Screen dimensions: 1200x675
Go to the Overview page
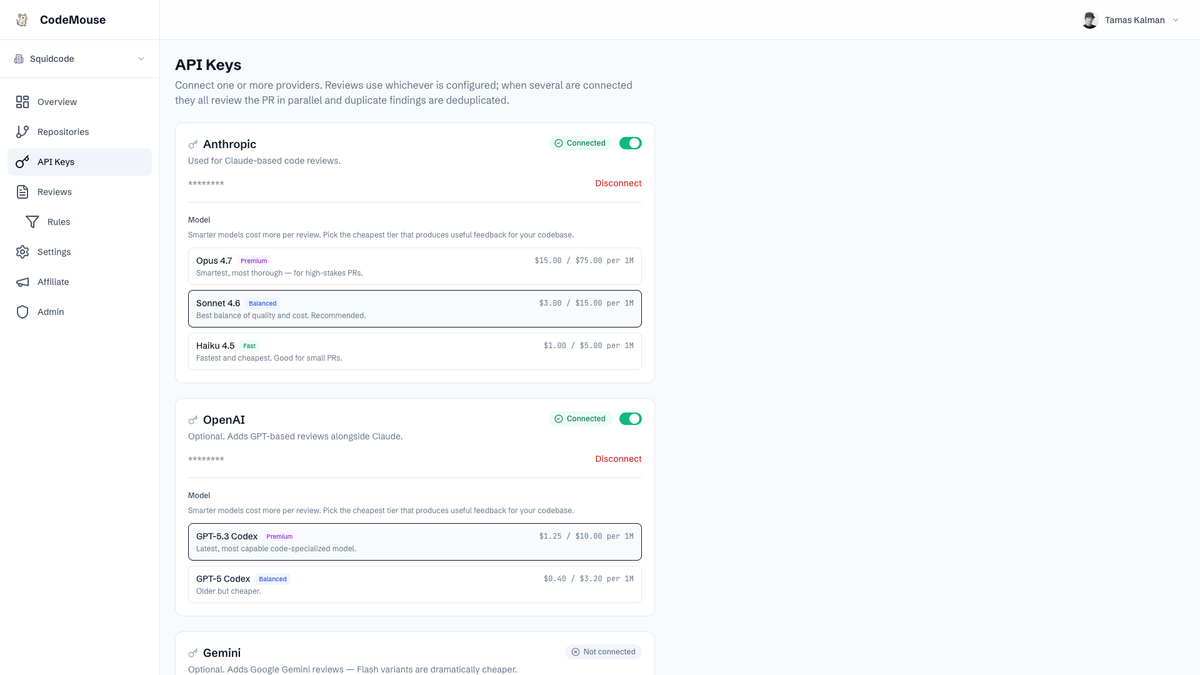click(80, 102)
